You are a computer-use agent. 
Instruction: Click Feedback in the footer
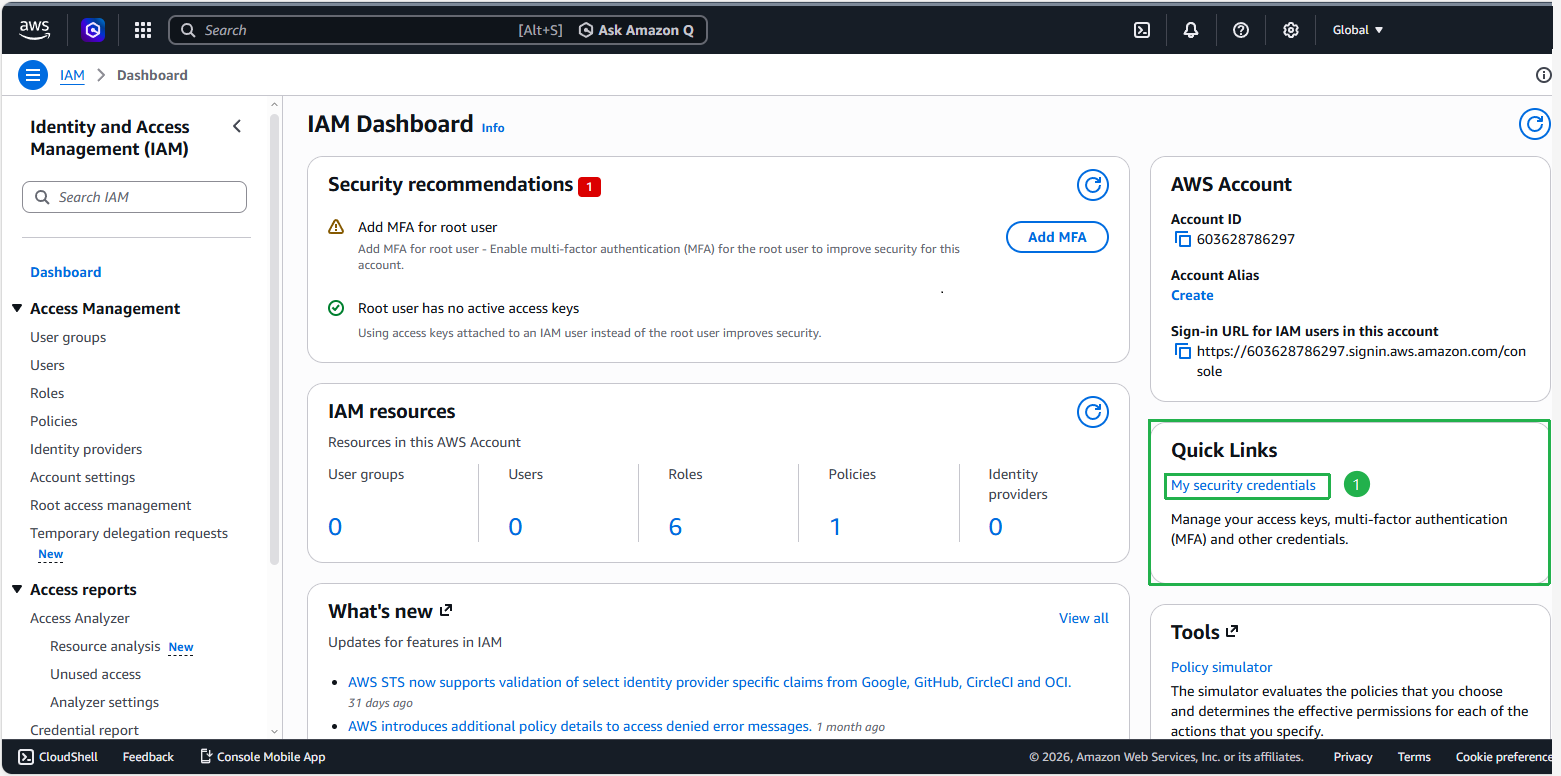coord(148,757)
